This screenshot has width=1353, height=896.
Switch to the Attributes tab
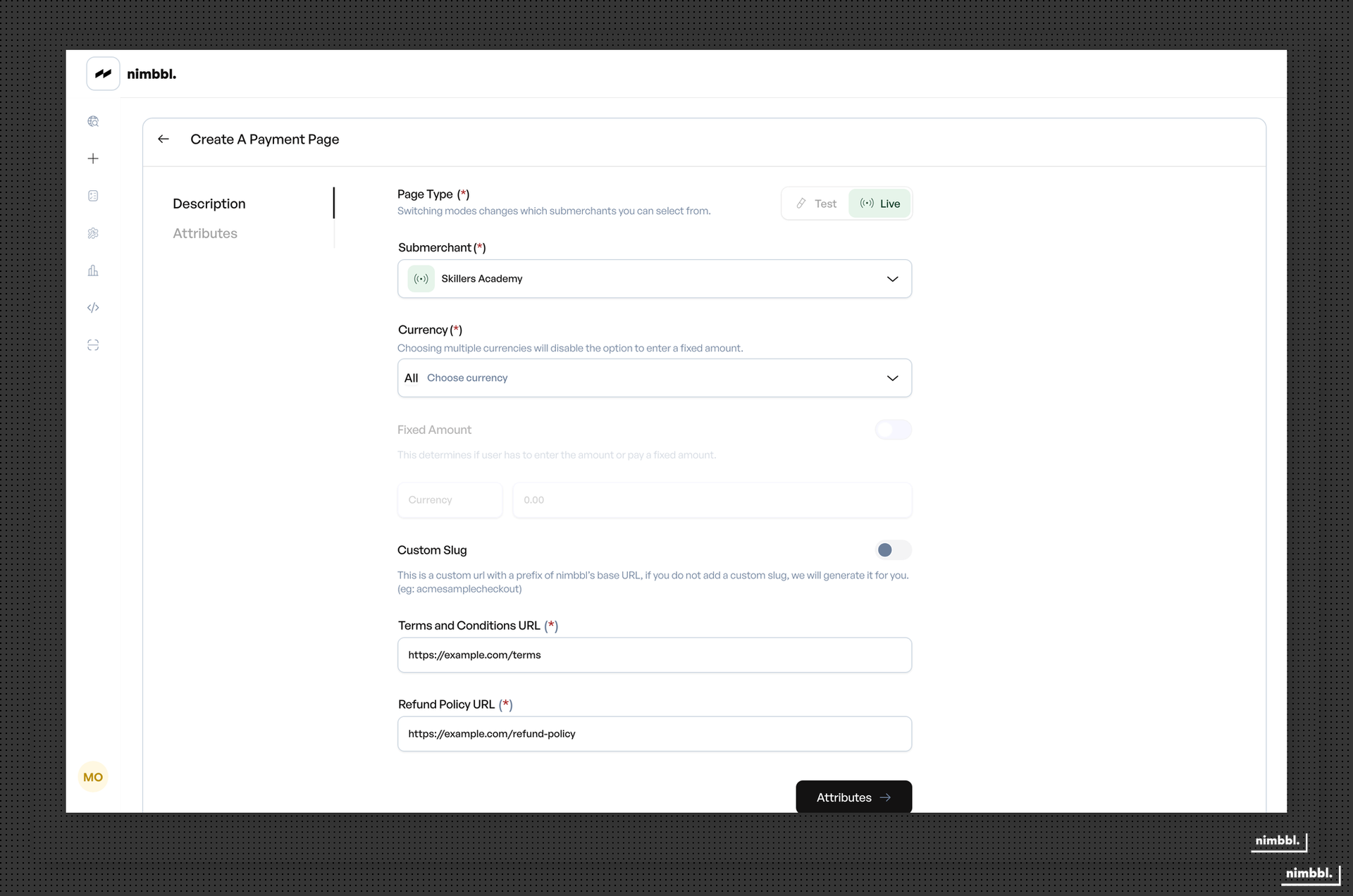205,233
